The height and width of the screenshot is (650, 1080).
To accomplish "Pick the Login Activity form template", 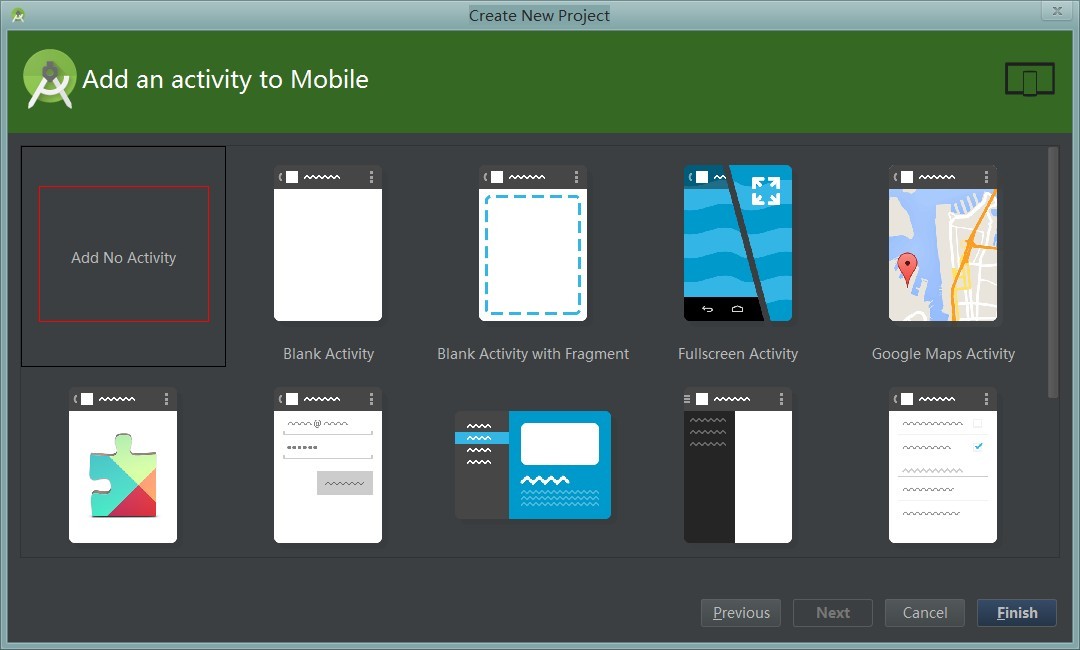I will 328,465.
